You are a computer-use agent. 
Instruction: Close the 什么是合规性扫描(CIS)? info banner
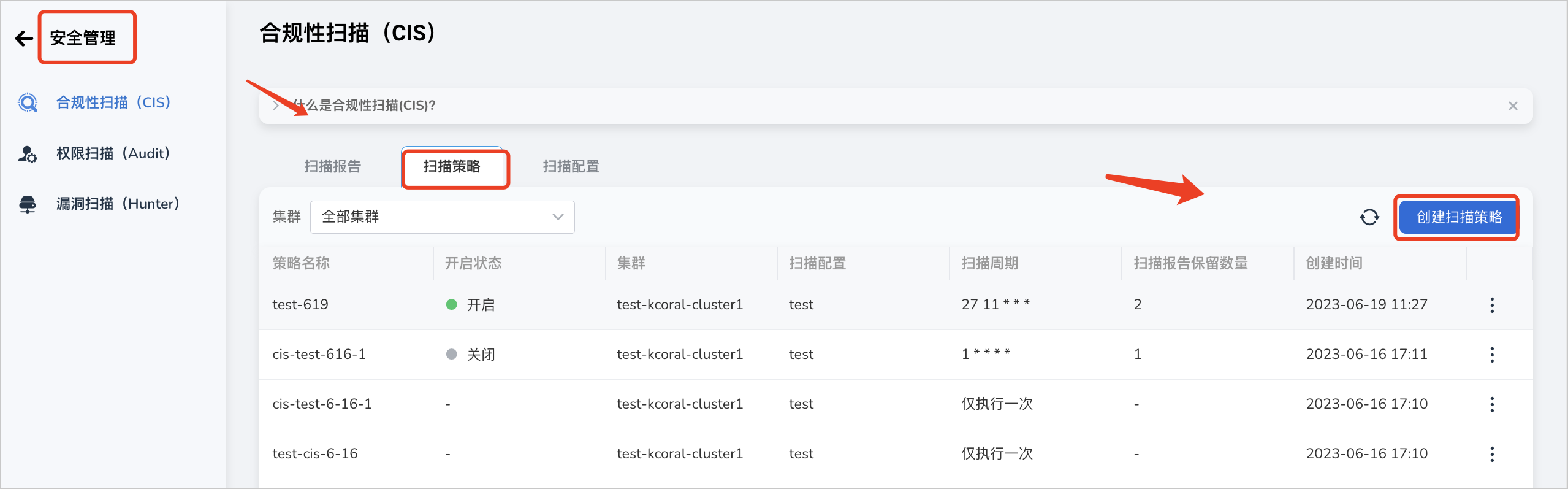(x=1513, y=106)
